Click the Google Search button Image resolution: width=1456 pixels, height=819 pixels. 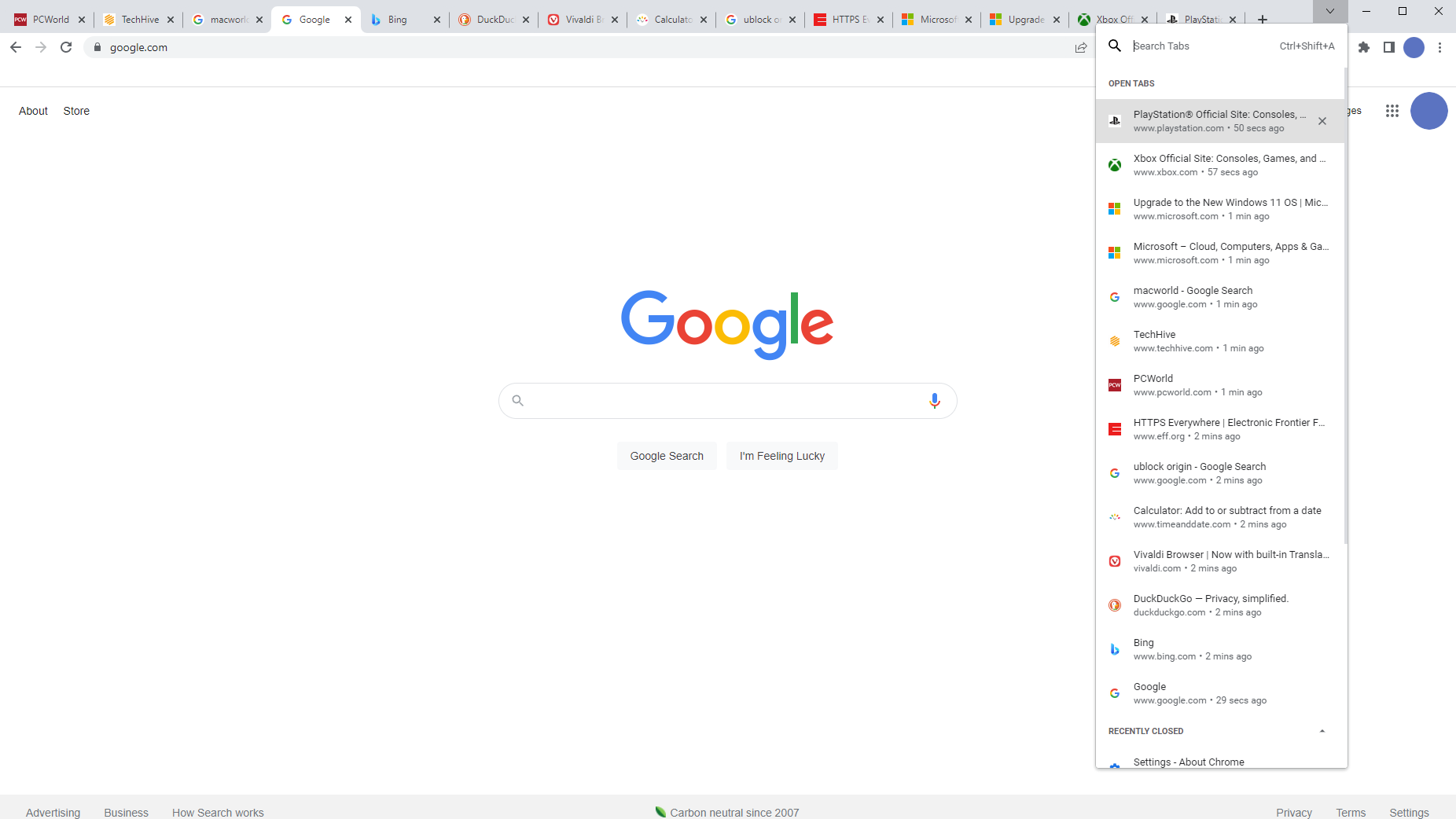667,456
